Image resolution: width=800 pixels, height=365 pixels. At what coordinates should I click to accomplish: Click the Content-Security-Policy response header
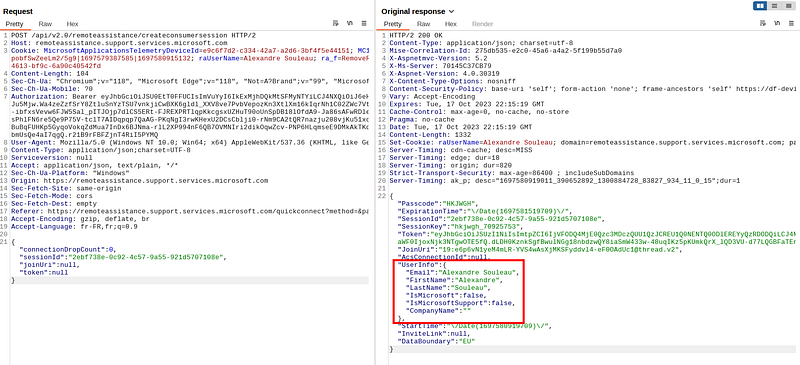click(594, 89)
